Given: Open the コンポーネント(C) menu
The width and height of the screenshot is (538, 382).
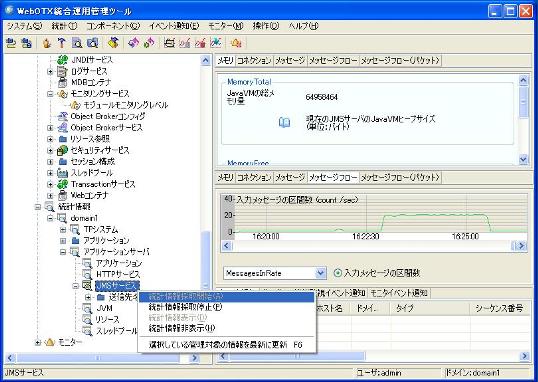Looking at the screenshot, I should point(113,26).
